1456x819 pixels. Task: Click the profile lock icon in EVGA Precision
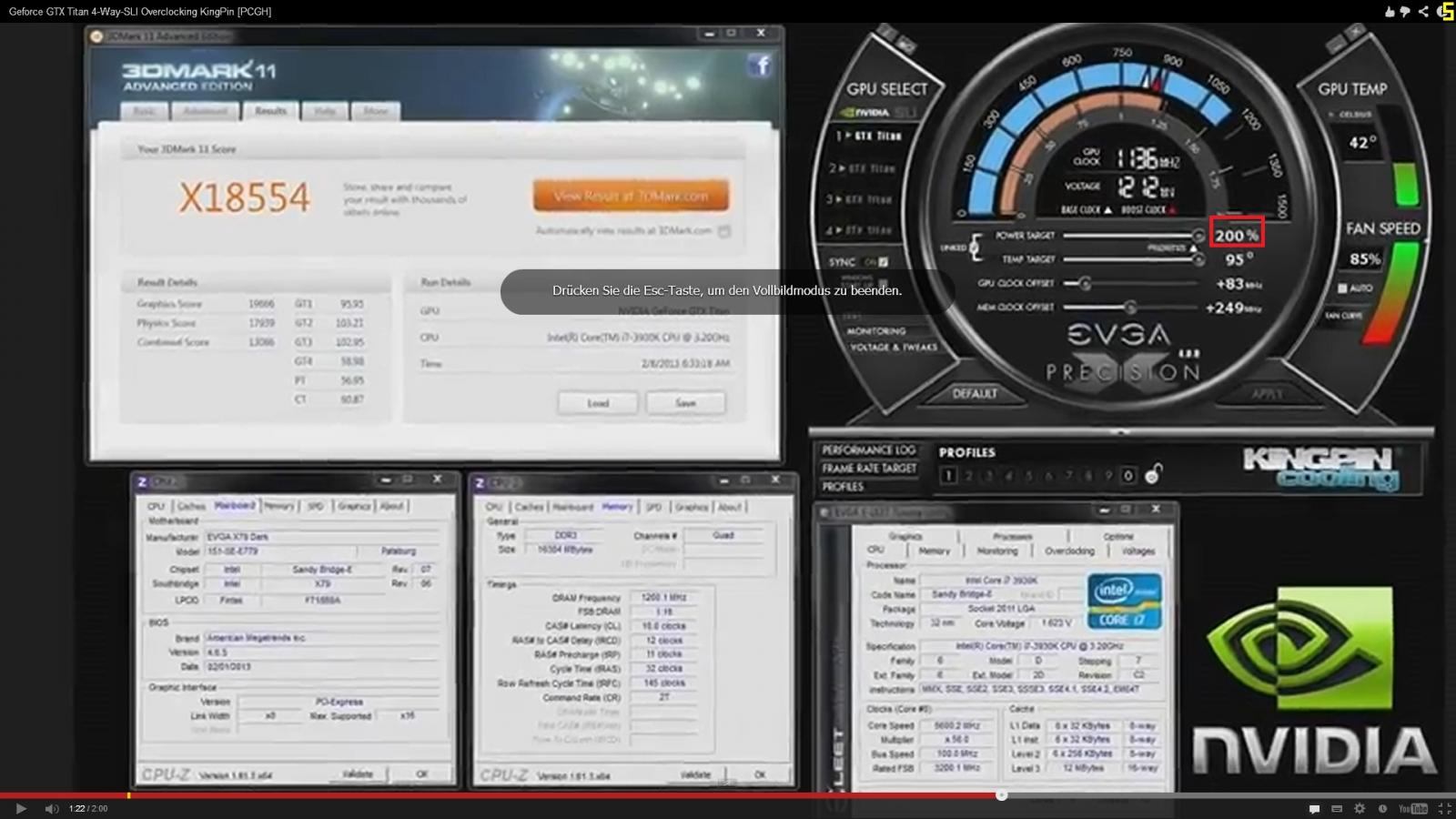click(1153, 474)
